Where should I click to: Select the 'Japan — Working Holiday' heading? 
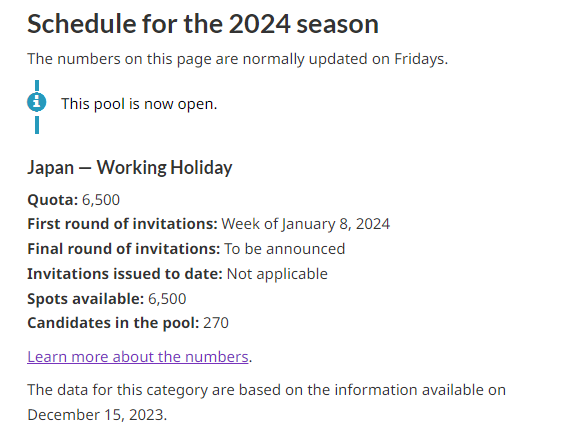pos(130,168)
